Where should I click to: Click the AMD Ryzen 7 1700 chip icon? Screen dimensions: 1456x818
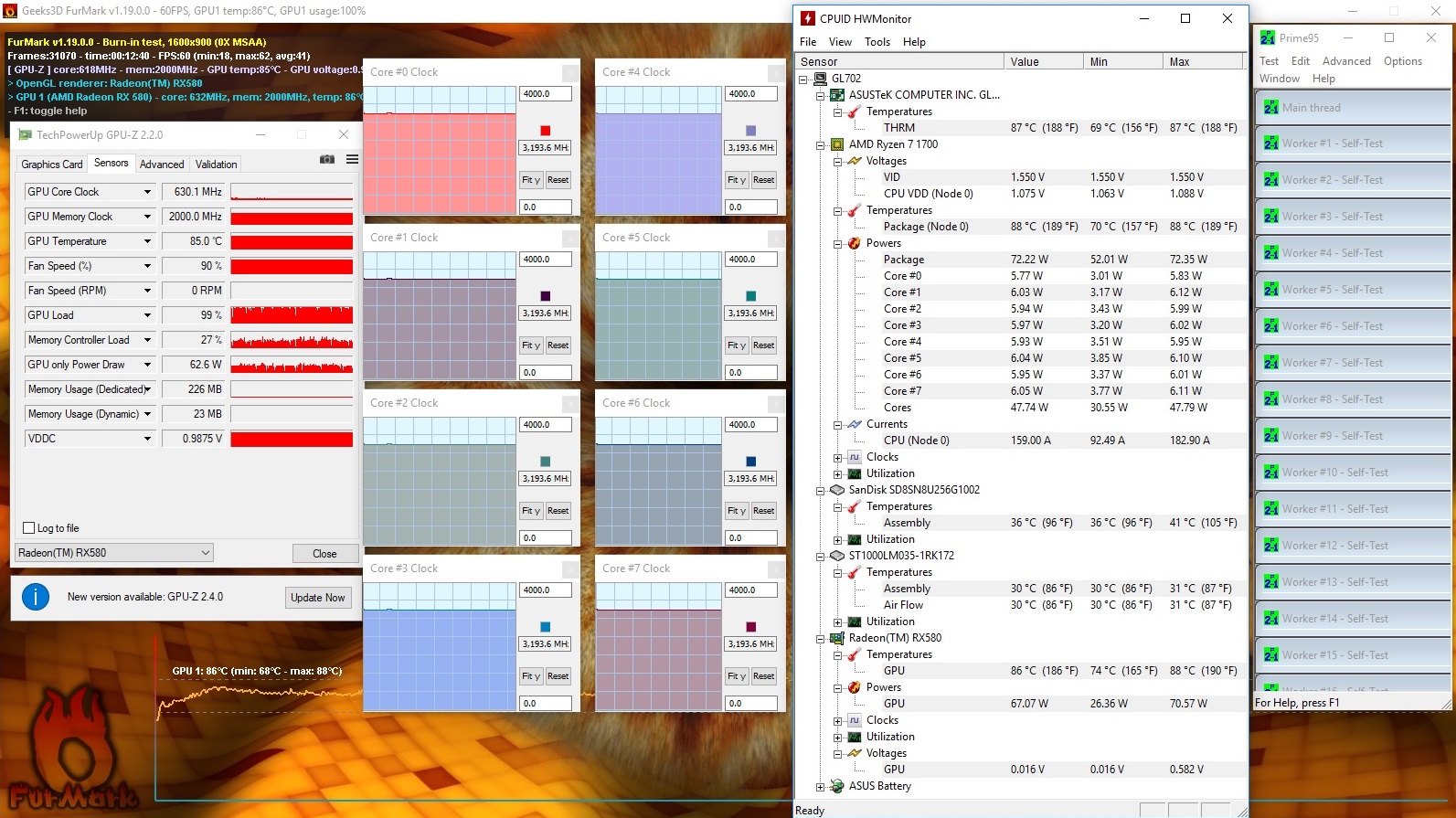(837, 144)
